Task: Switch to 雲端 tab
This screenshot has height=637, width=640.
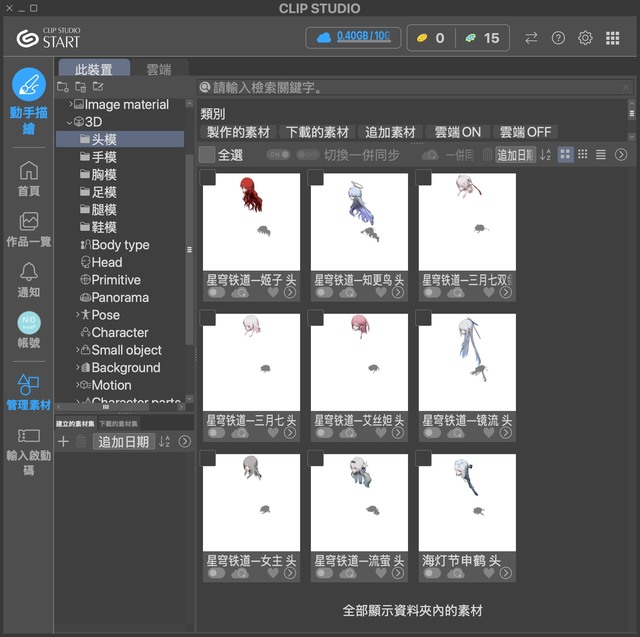Action: (158, 69)
